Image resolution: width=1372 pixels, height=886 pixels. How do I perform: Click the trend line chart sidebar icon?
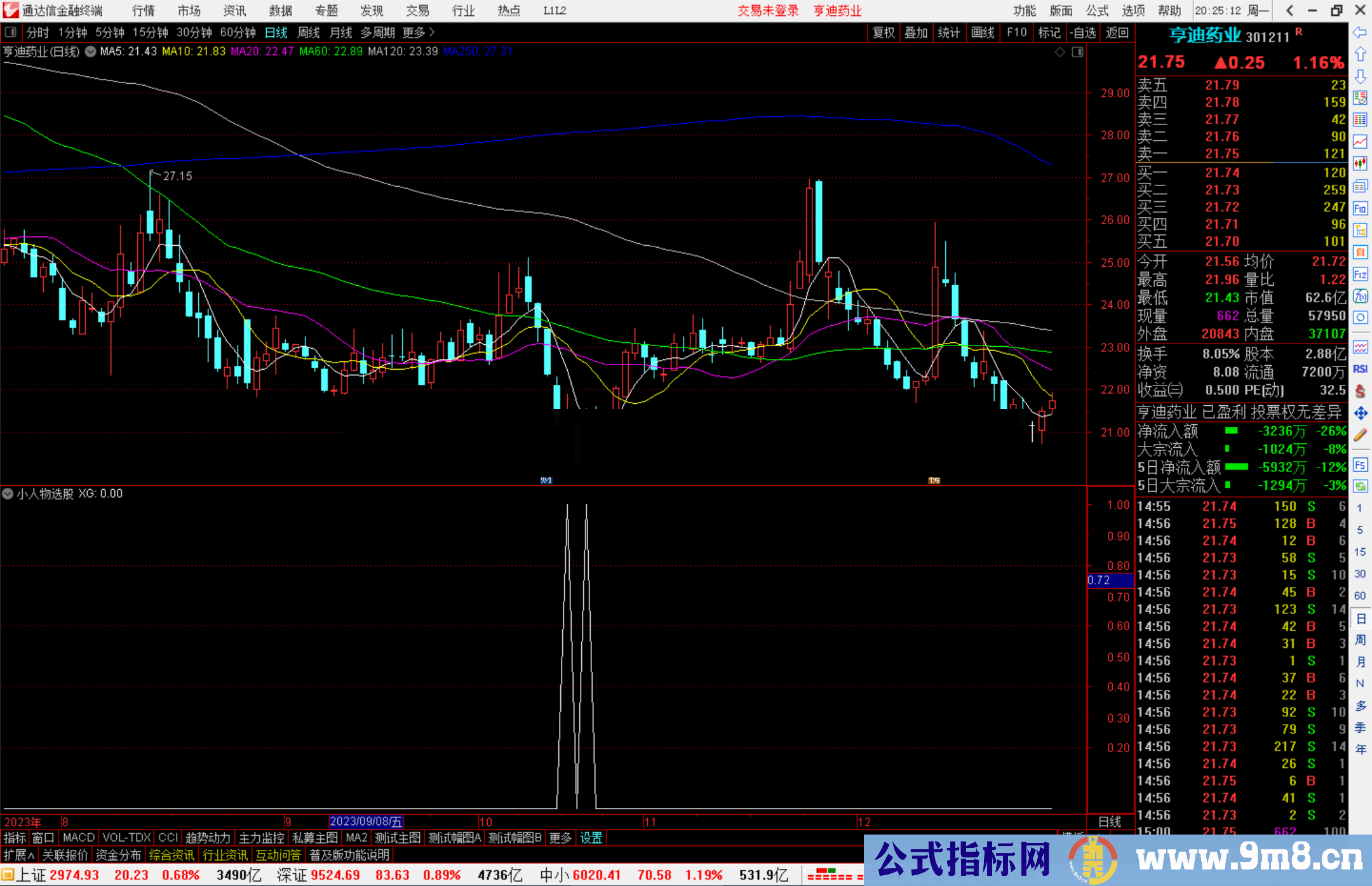(1360, 142)
